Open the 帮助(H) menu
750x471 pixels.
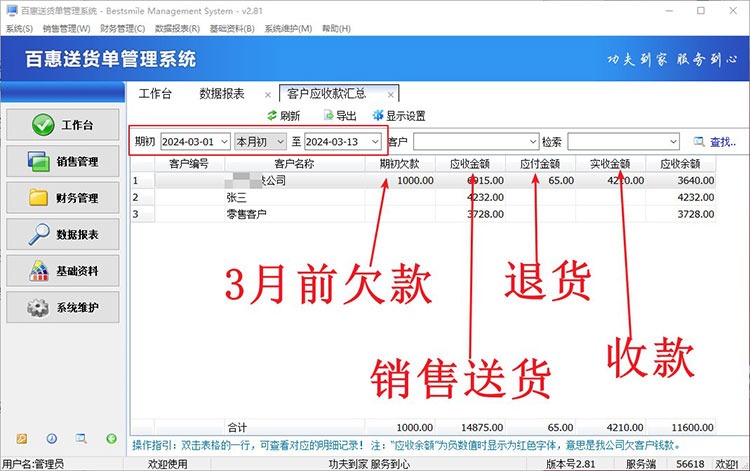click(336, 29)
